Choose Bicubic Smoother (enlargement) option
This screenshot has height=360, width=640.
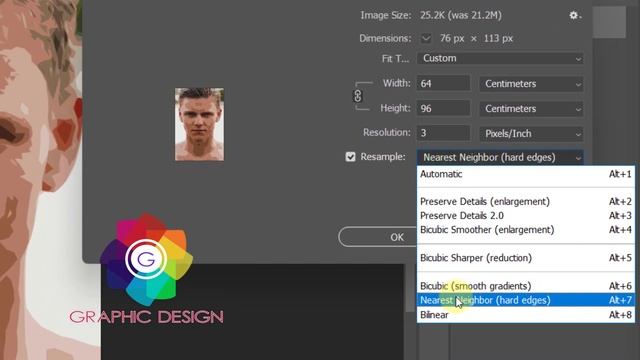(526, 230)
